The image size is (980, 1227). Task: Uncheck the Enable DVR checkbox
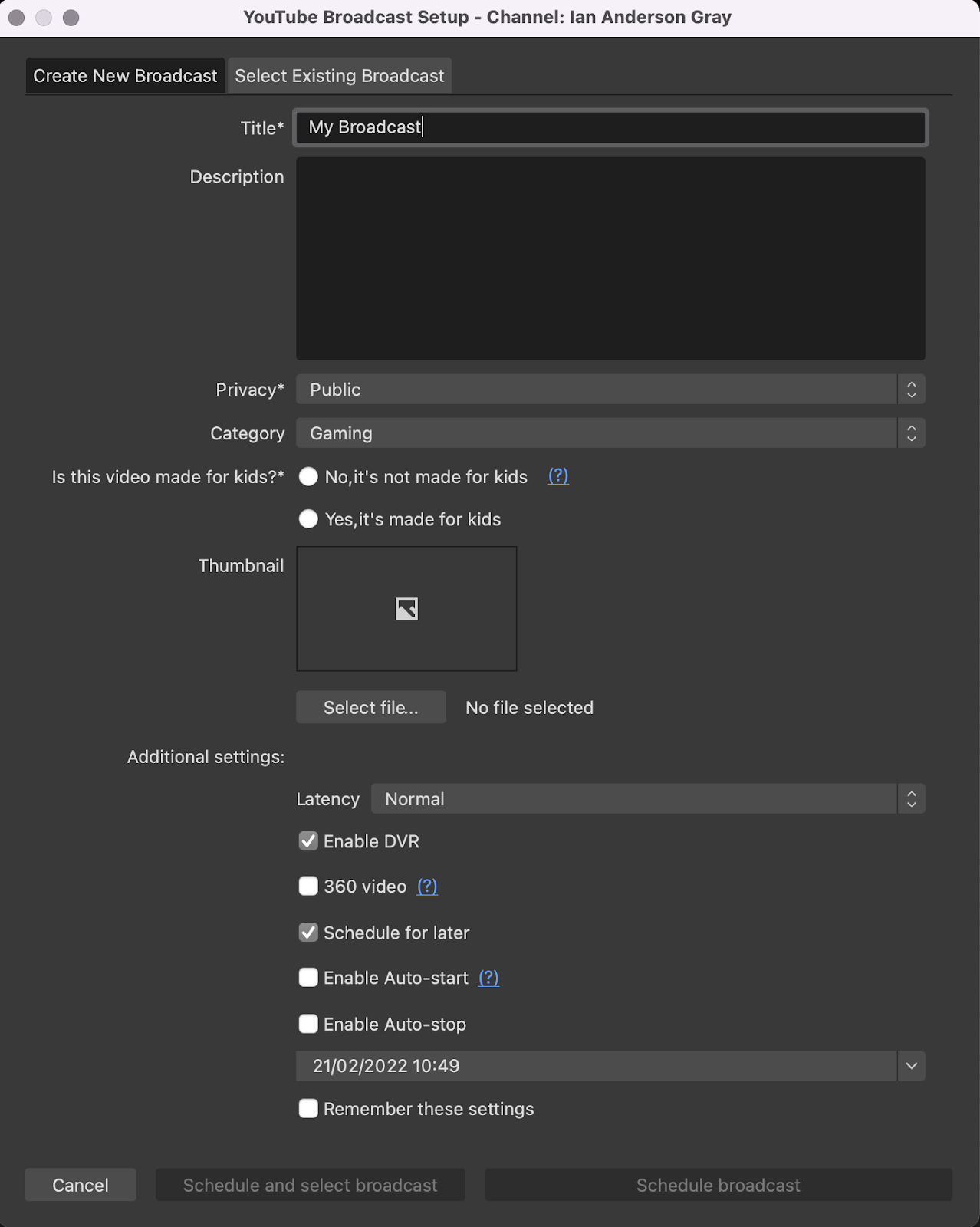(x=308, y=841)
